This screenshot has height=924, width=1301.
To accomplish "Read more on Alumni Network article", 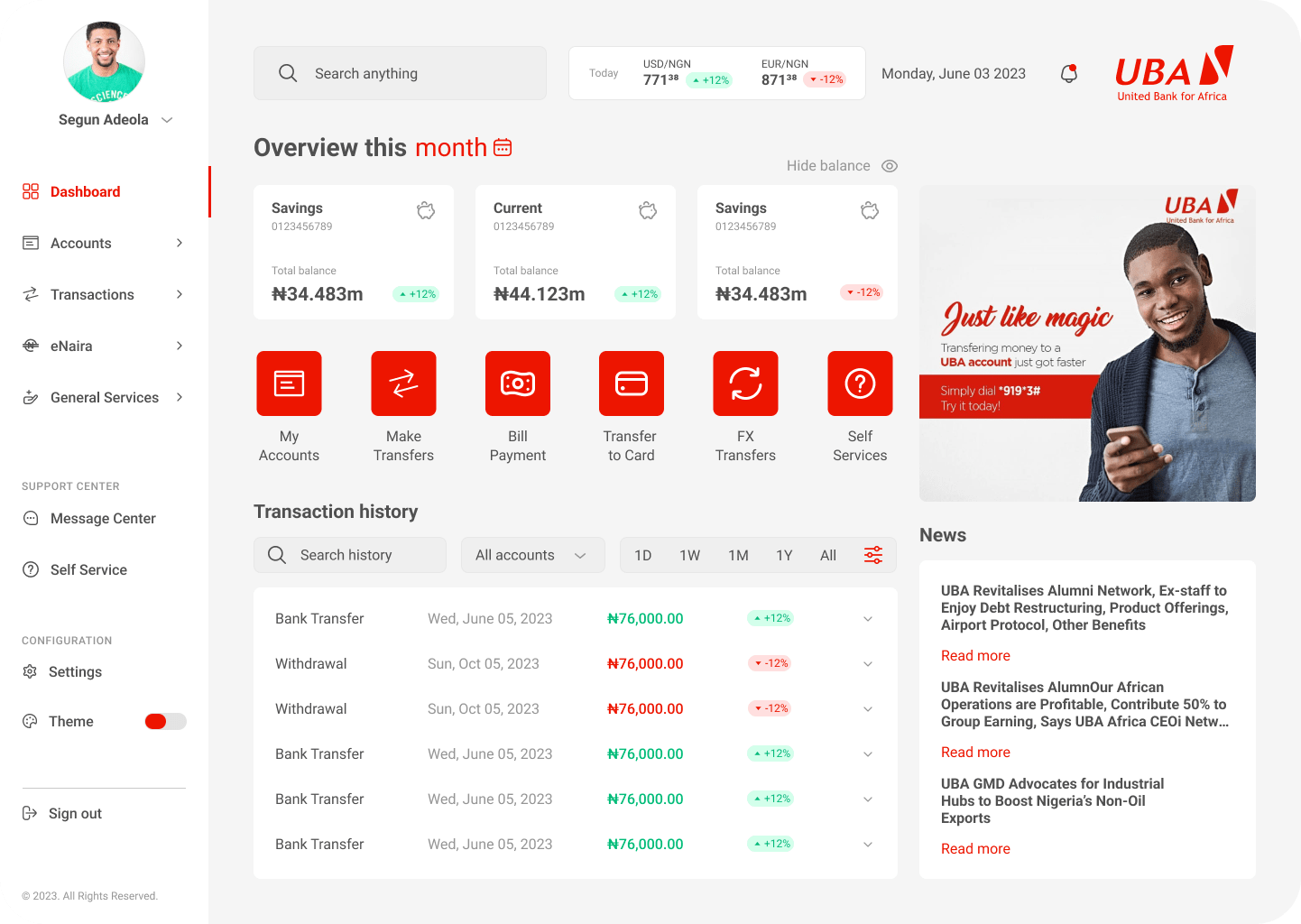I will [975, 655].
